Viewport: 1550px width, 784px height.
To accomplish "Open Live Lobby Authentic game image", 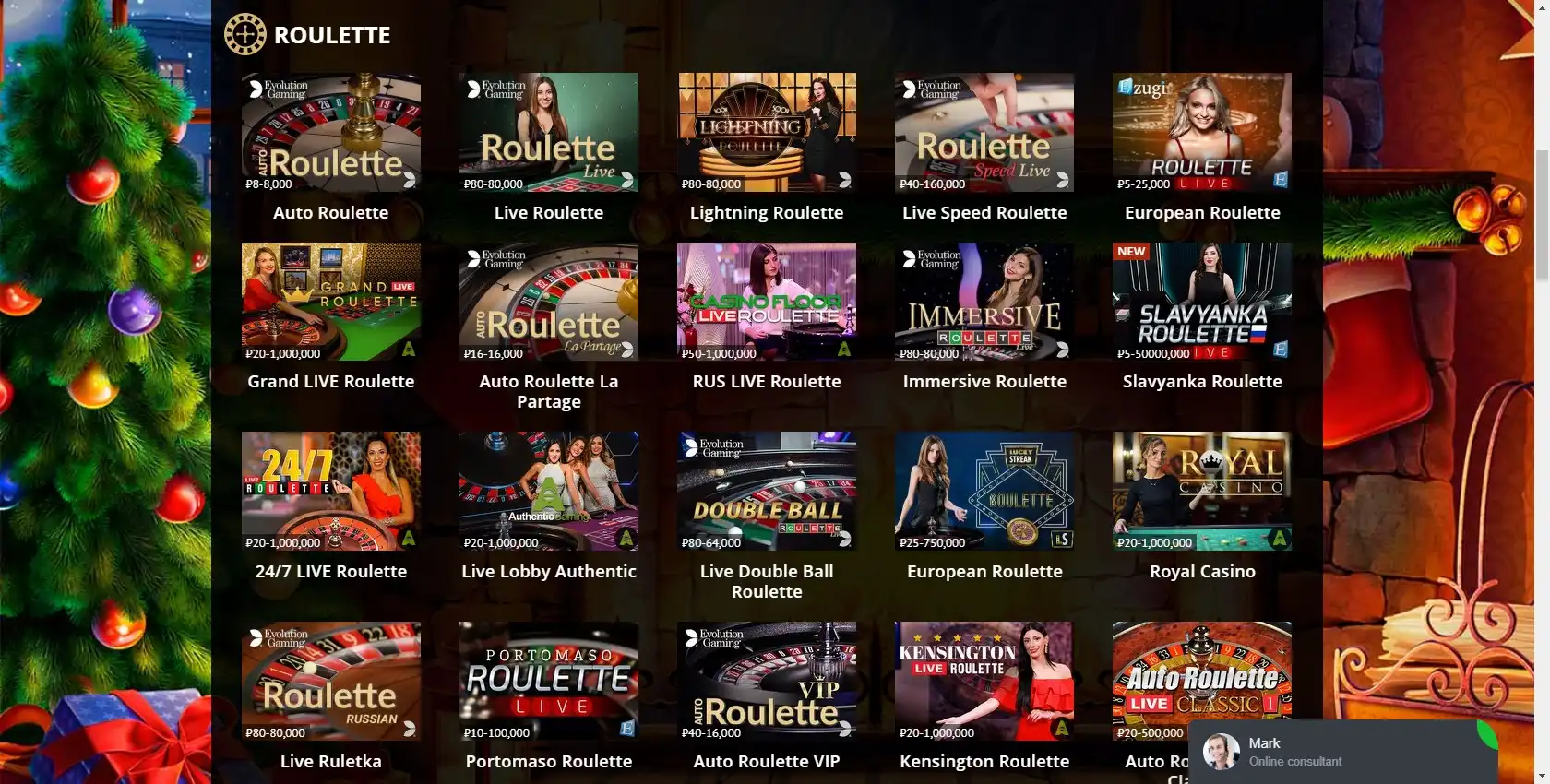I will pos(549,491).
